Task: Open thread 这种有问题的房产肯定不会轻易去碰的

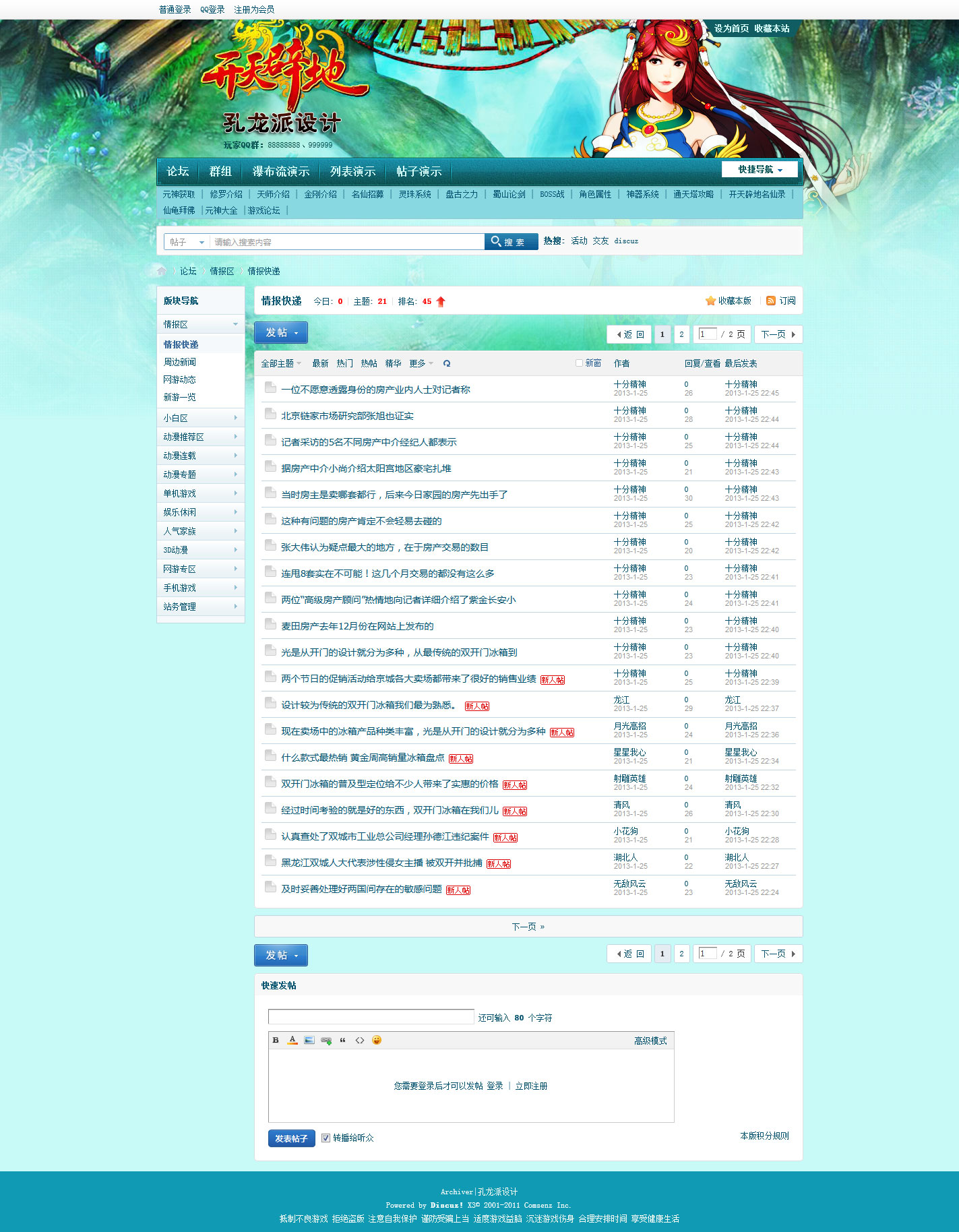Action: (x=361, y=521)
